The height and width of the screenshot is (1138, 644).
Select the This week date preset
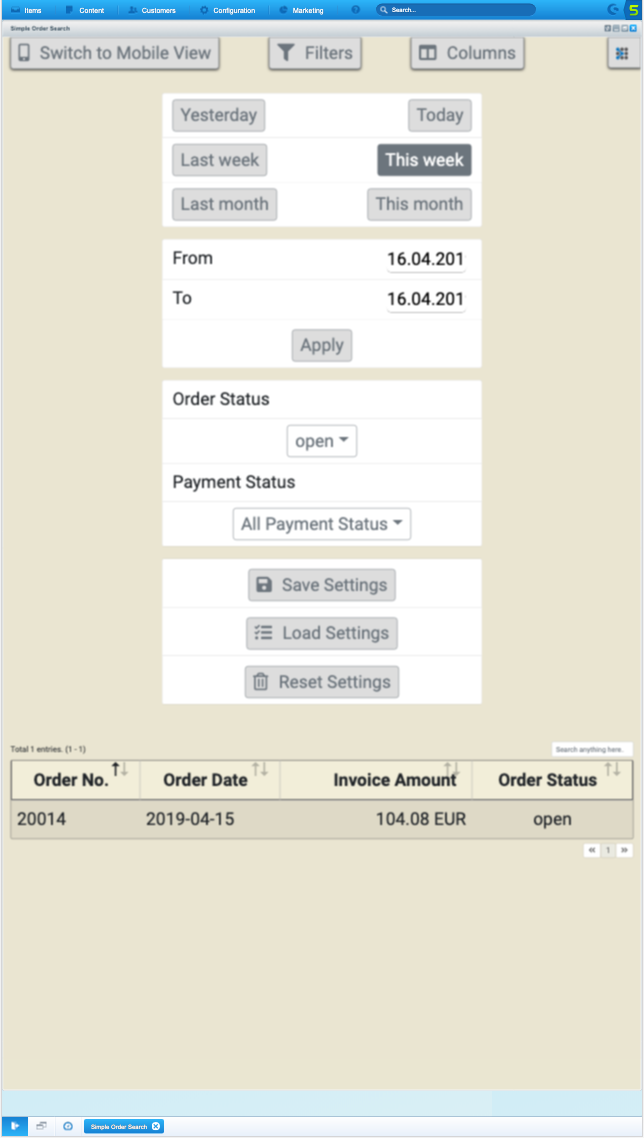pos(425,160)
